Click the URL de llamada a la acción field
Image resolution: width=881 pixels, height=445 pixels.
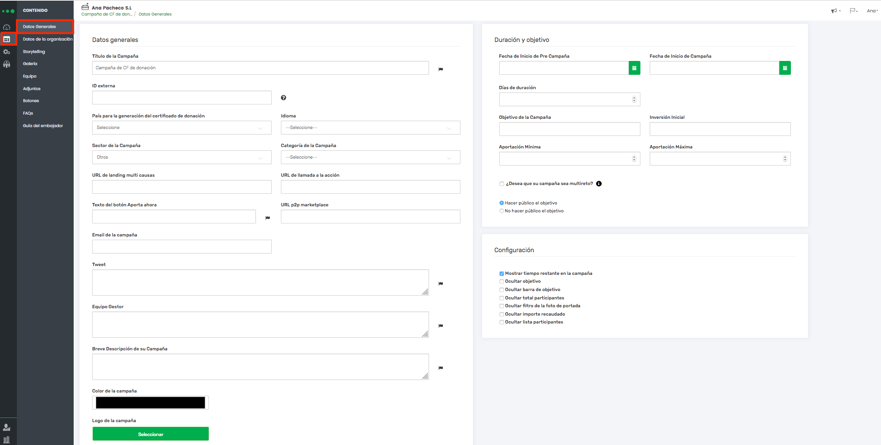click(x=370, y=187)
